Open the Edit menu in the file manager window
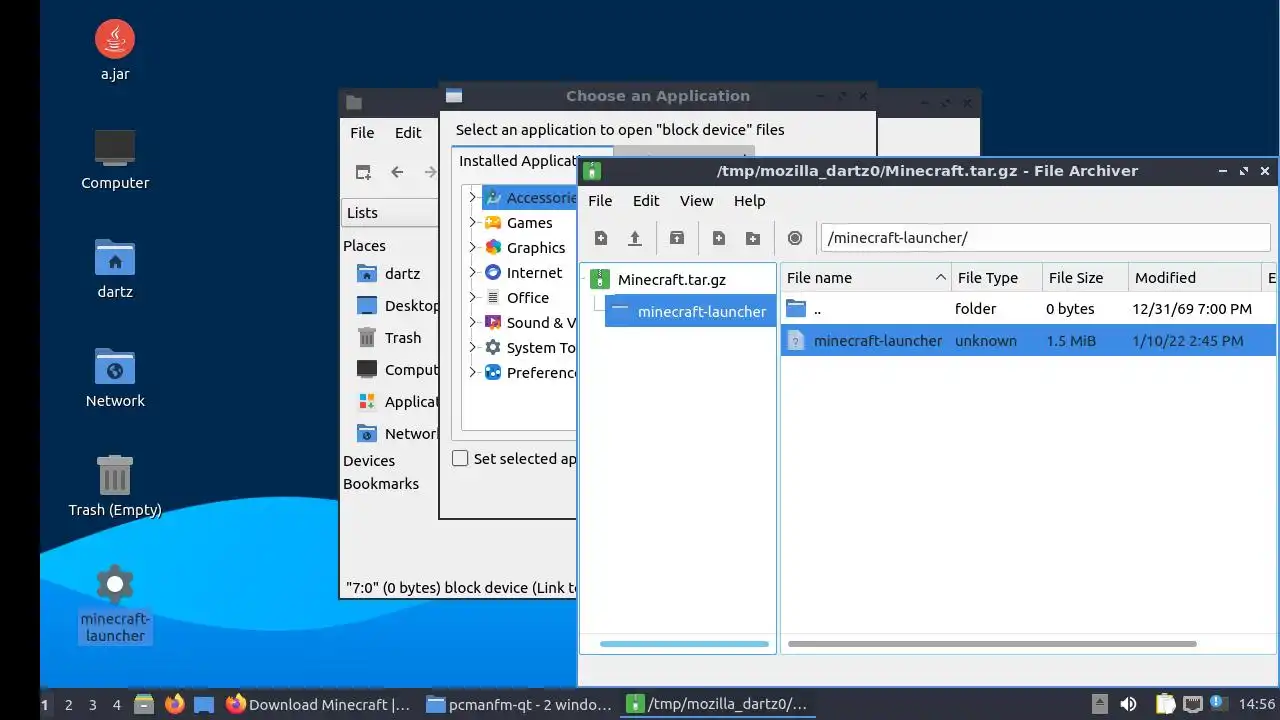This screenshot has height=720, width=1280. pos(408,132)
